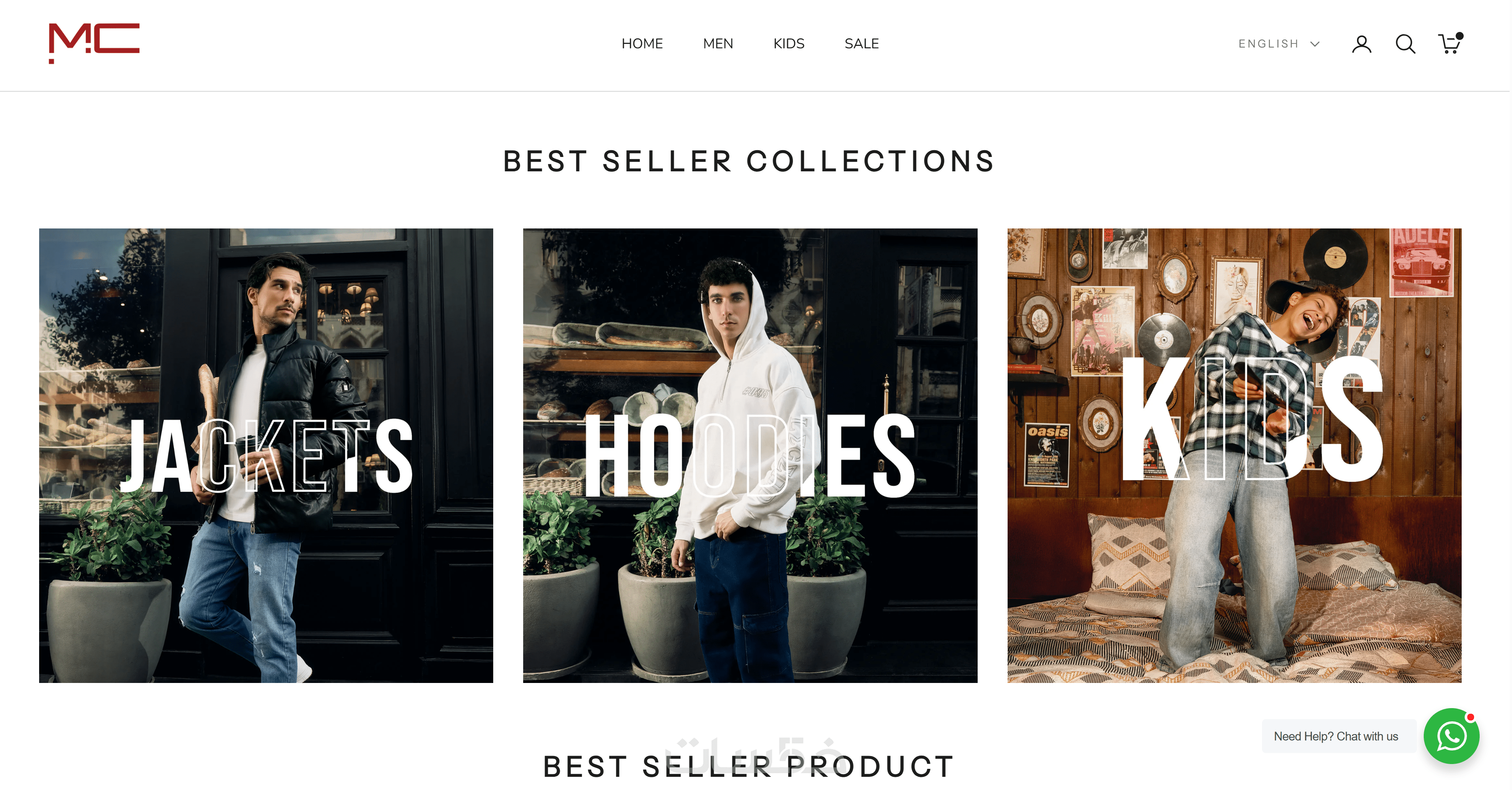Open the shopping cart icon
The image size is (1512, 790).
[1450, 44]
